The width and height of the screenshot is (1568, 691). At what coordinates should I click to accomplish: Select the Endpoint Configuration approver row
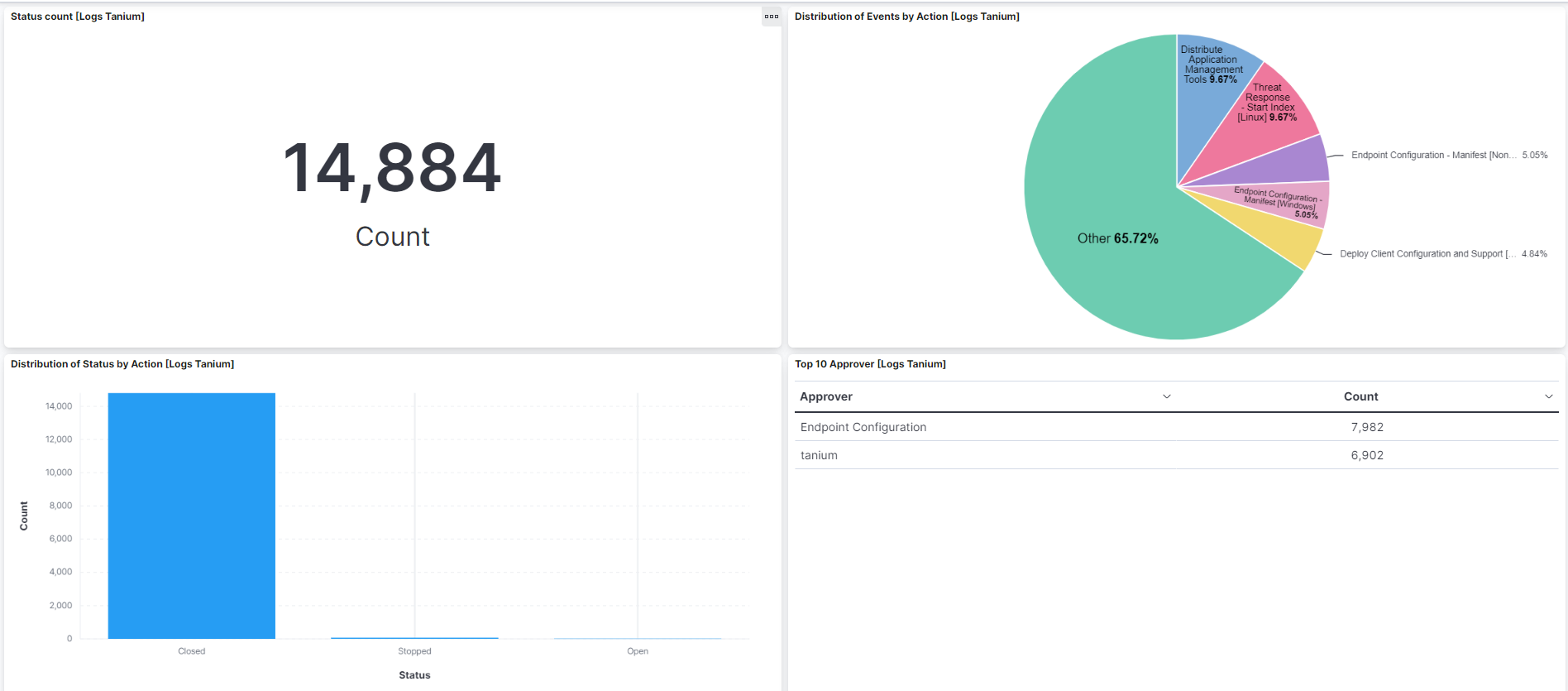click(863, 427)
